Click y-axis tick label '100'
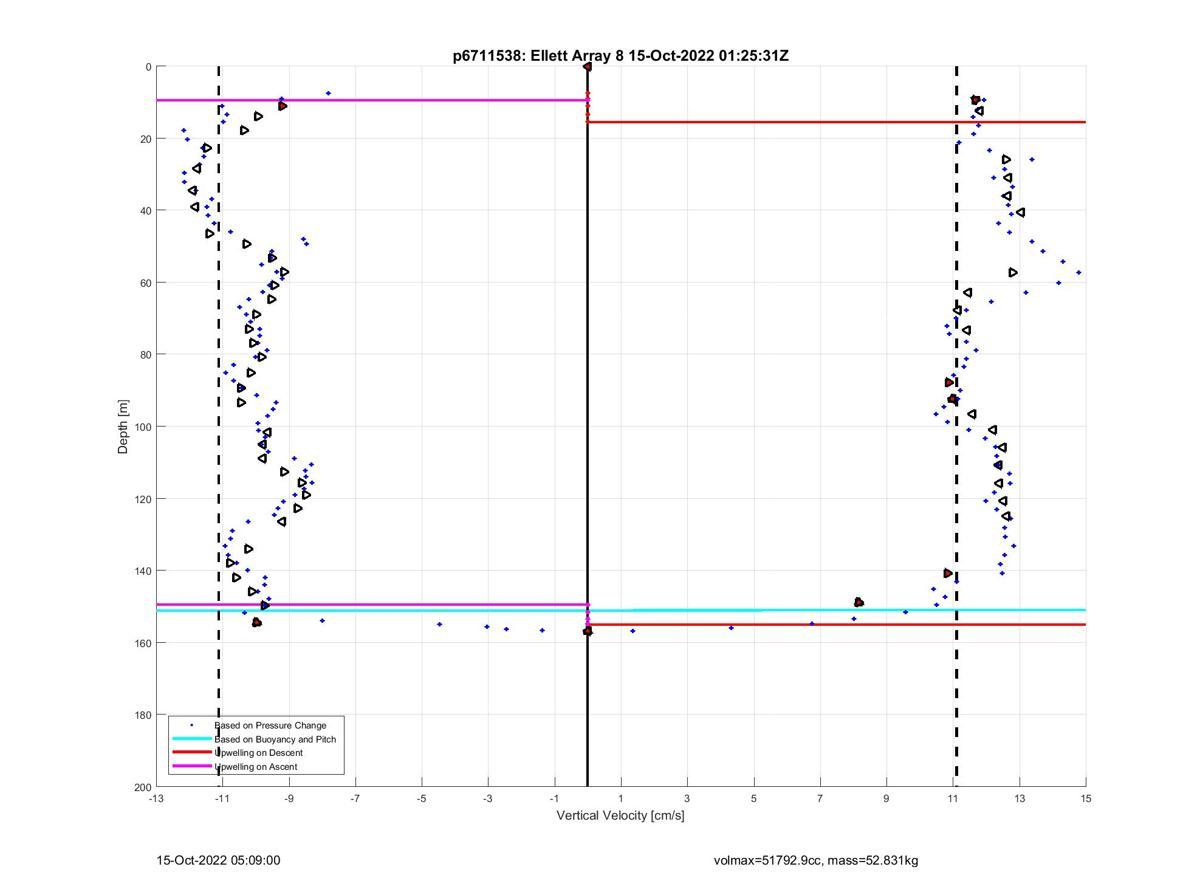 point(143,427)
